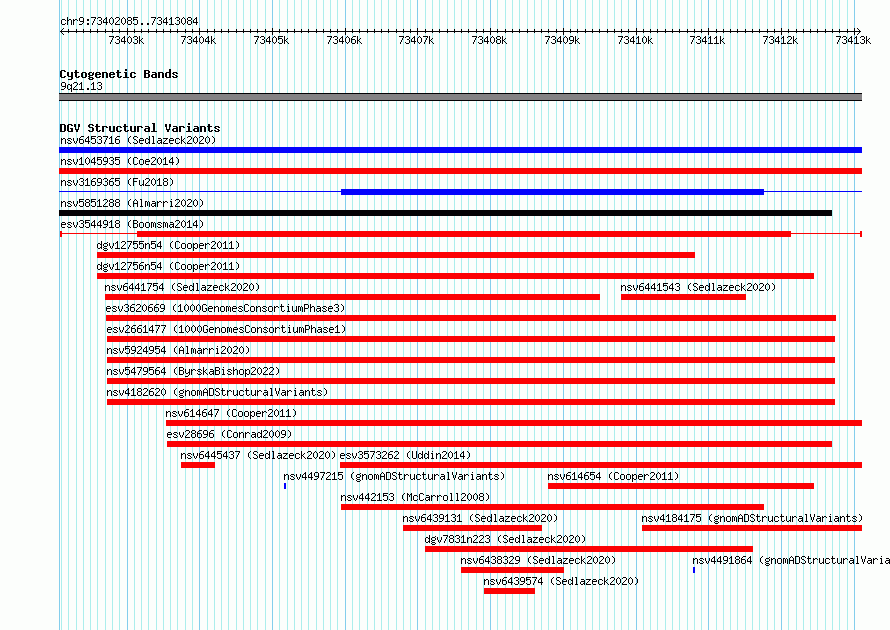Open esv2661477 (1000GenomesConsortiumPhase1) label
Screen dimensions: 890x630
coord(226,329)
